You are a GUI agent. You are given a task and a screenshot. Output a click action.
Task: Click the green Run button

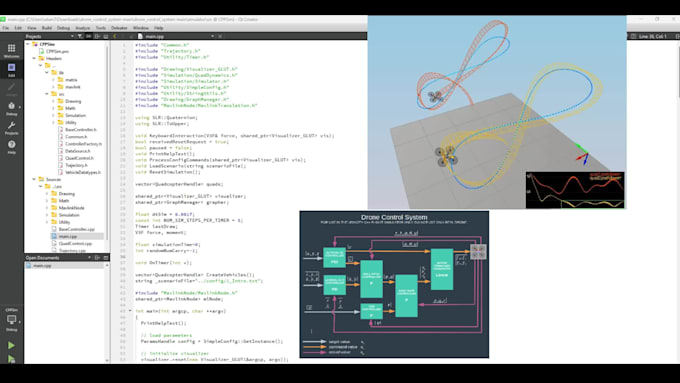point(11,345)
